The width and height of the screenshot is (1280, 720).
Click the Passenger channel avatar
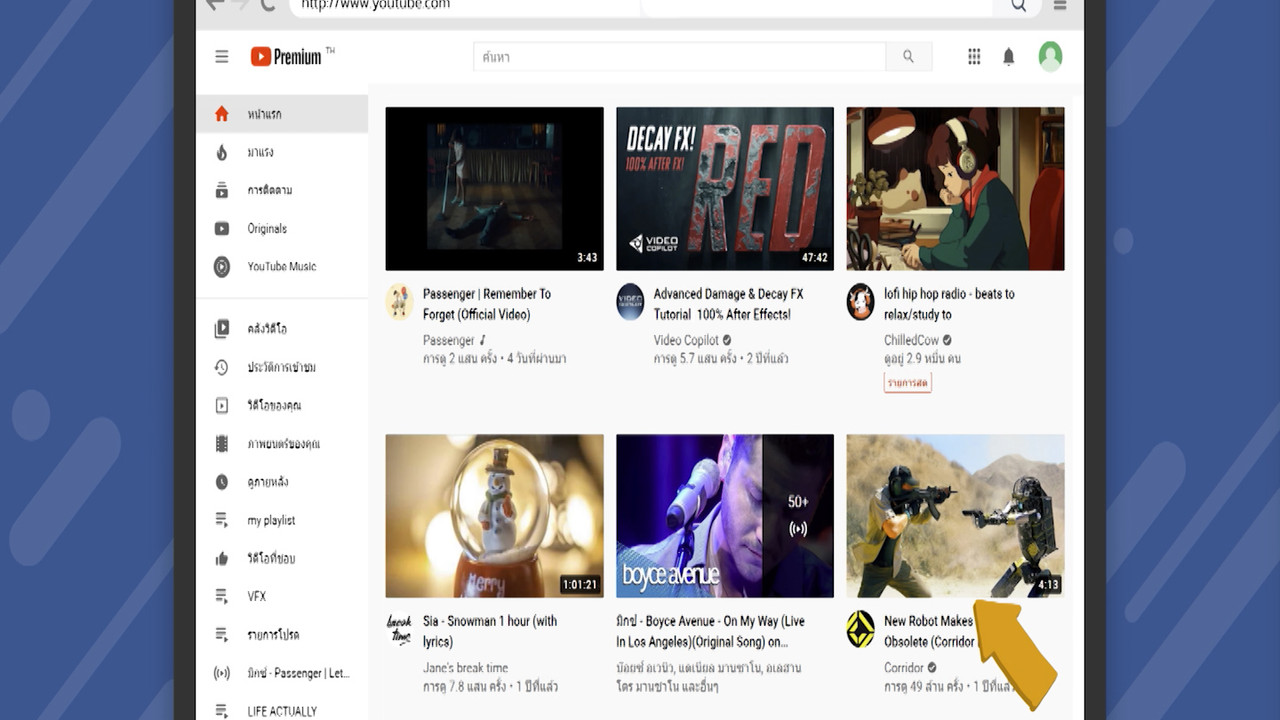(400, 302)
